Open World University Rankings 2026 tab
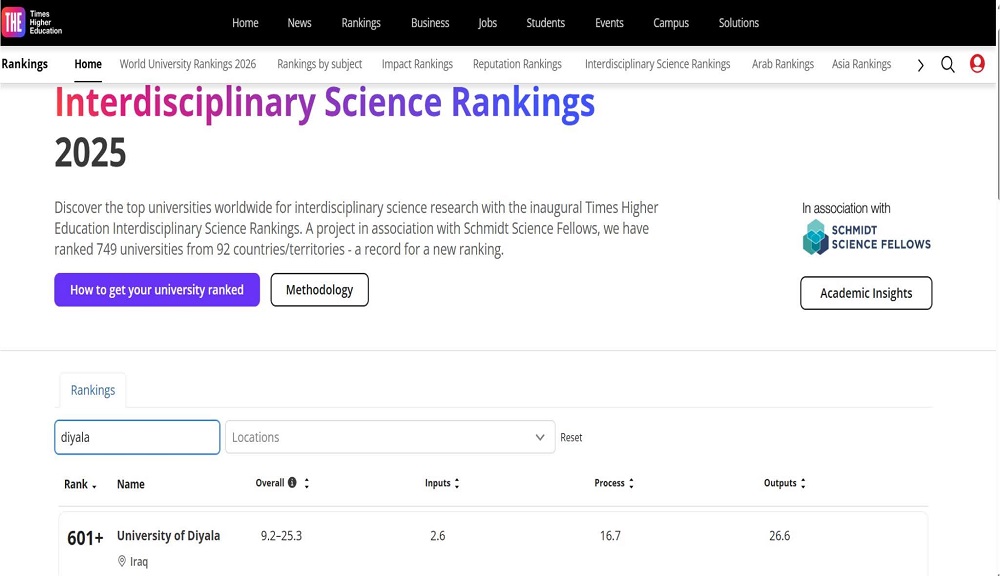This screenshot has width=1000, height=576. coord(188,64)
